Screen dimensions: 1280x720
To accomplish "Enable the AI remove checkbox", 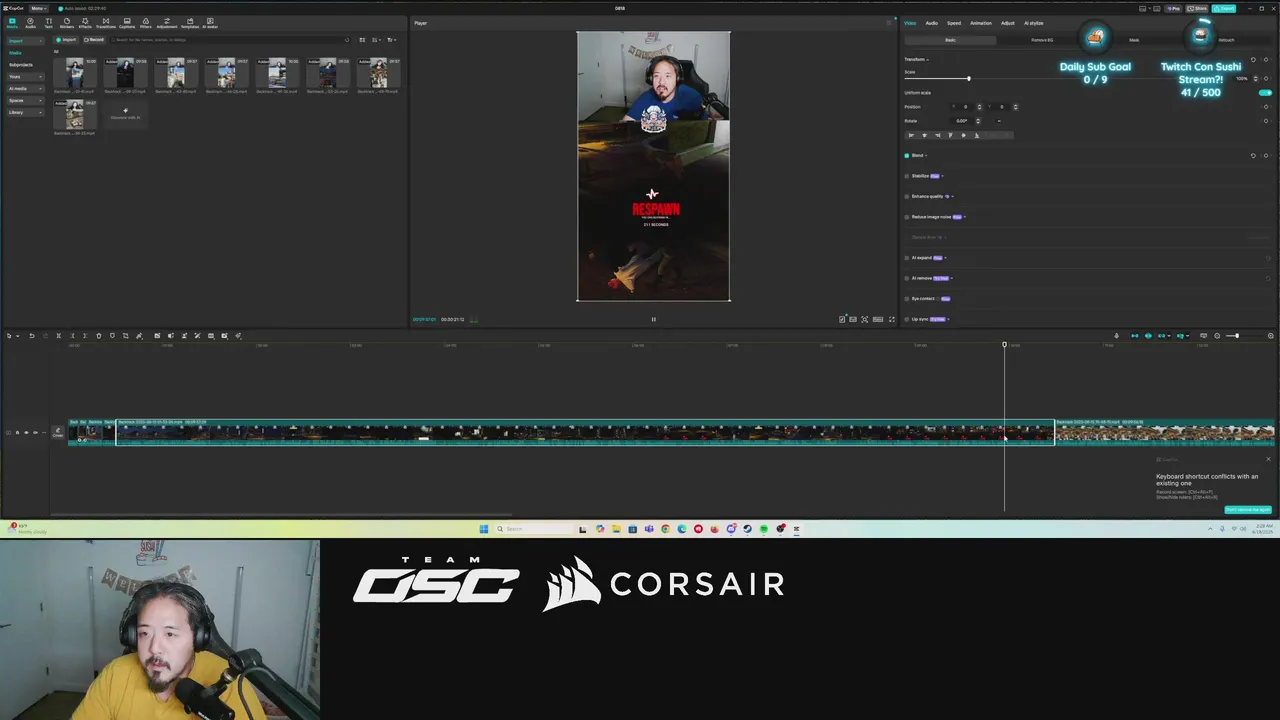I will pos(907,278).
